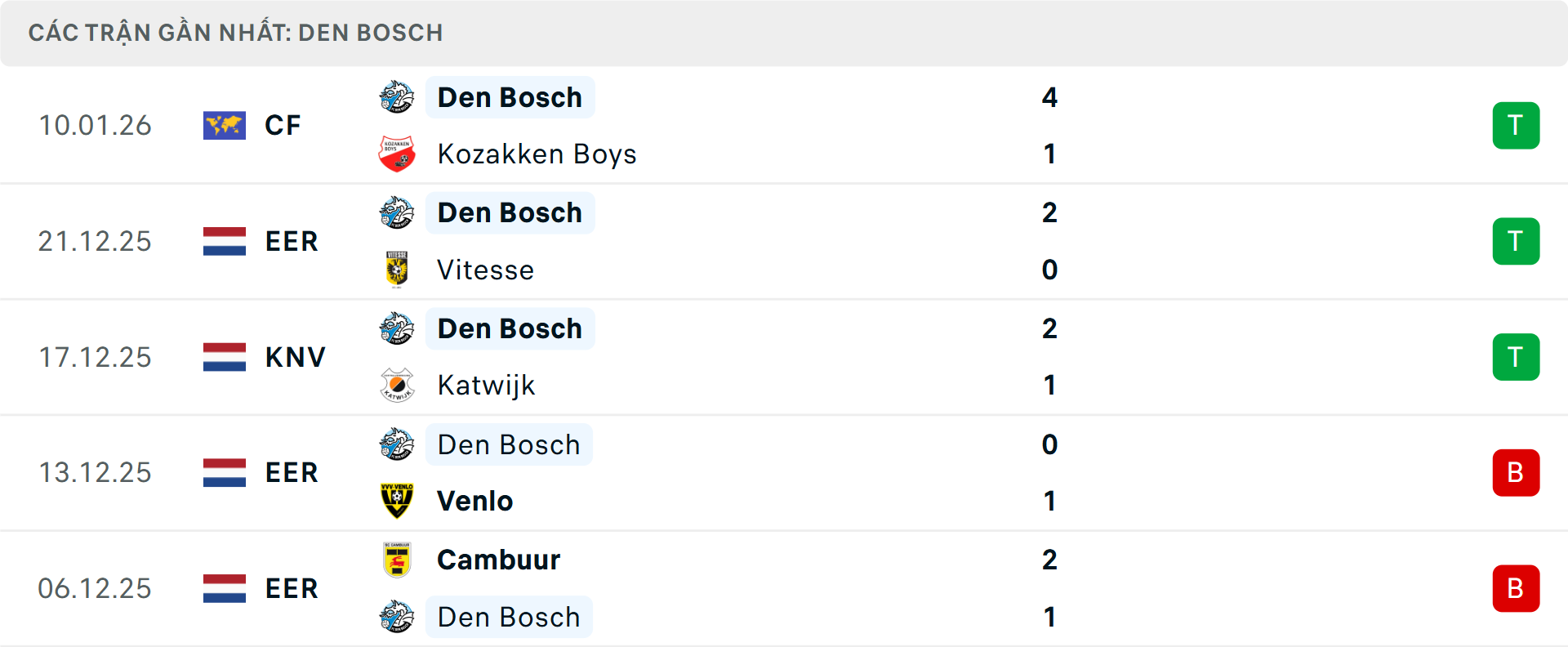The width and height of the screenshot is (1568, 647).
Task: Click the Kozakken Boys crest icon
Action: [398, 154]
